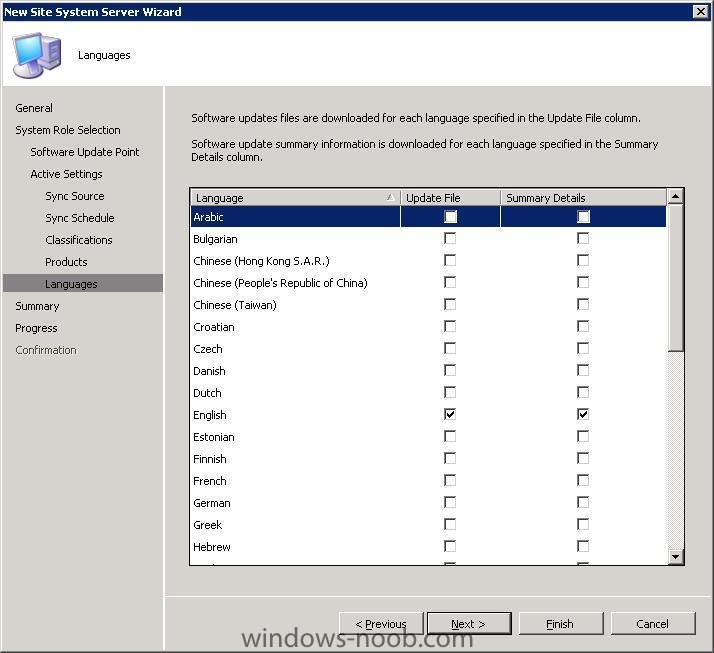The height and width of the screenshot is (653, 714).
Task: Select the Greek language row
Action: pyautogui.click(x=428, y=525)
